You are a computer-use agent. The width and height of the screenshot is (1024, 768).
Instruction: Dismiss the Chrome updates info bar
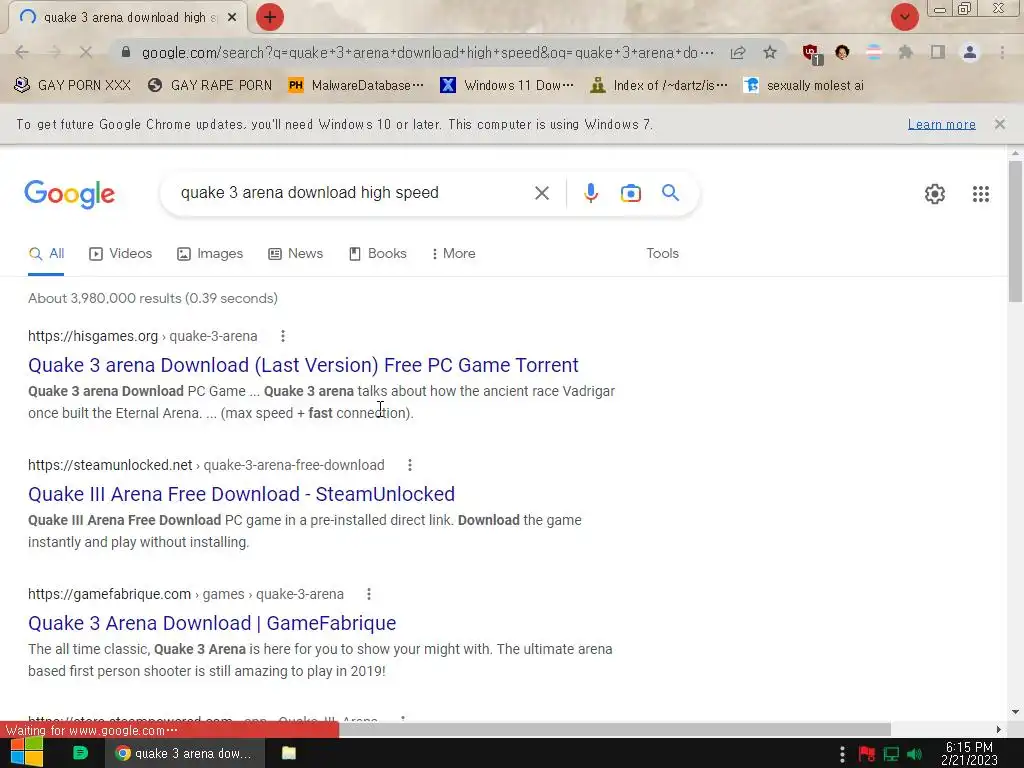(999, 124)
